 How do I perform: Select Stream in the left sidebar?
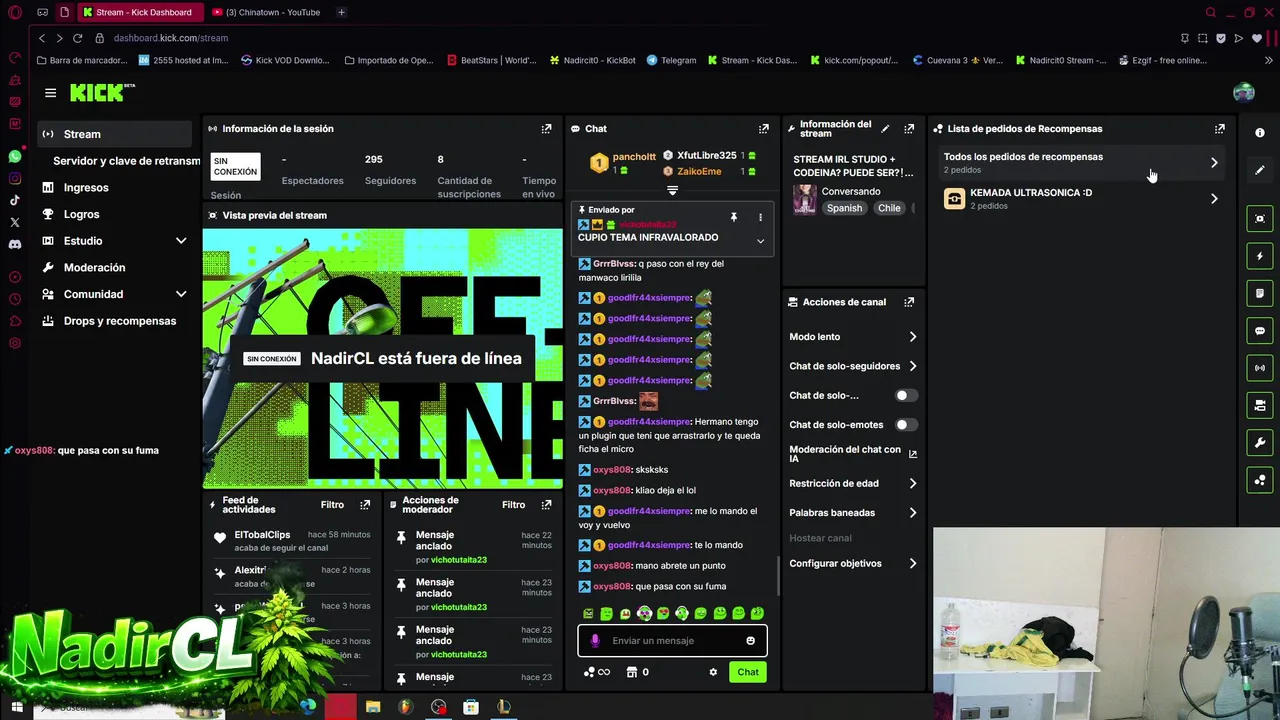coord(114,134)
